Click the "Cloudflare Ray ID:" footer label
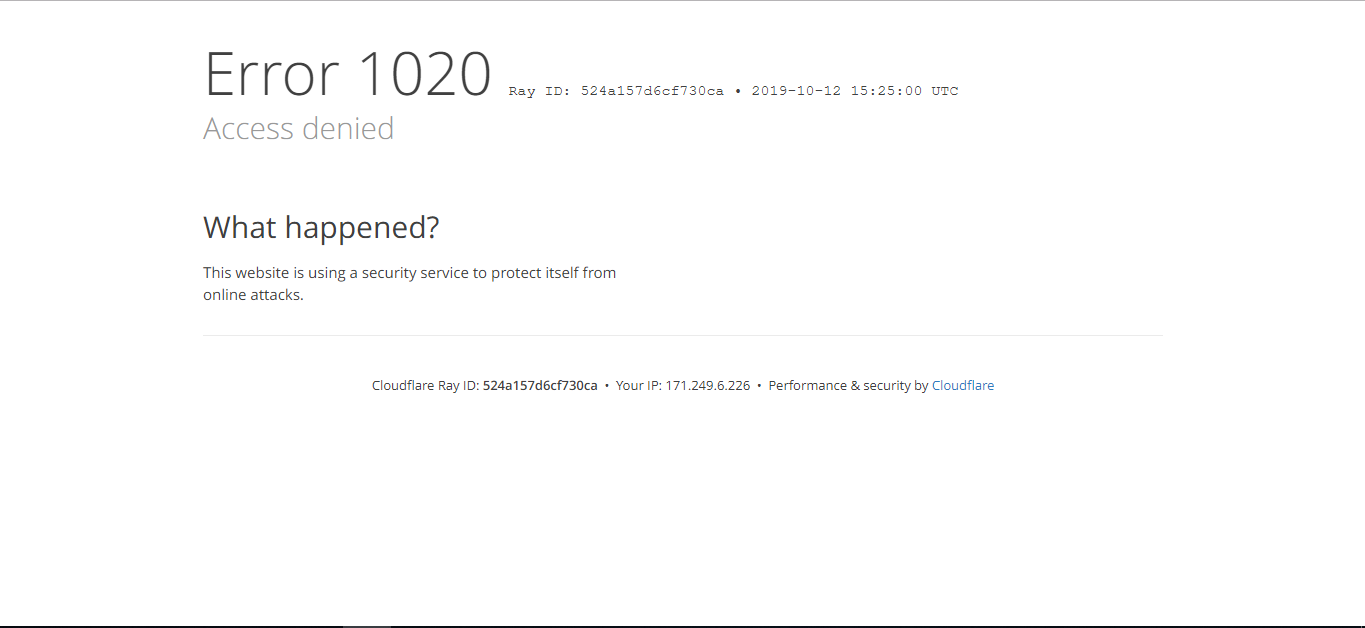This screenshot has height=628, width=1365. [x=425, y=386]
